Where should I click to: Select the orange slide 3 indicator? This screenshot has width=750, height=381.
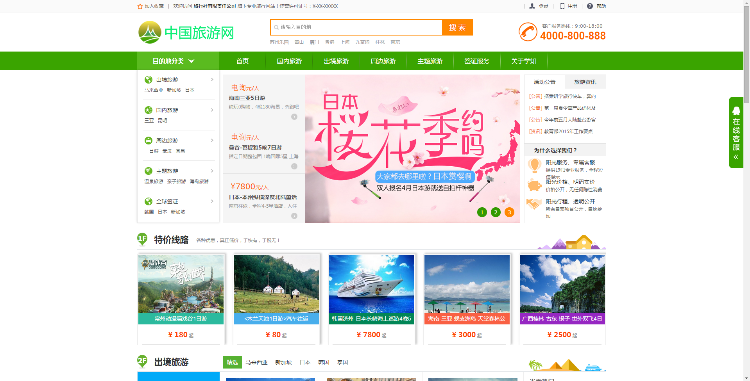509,212
